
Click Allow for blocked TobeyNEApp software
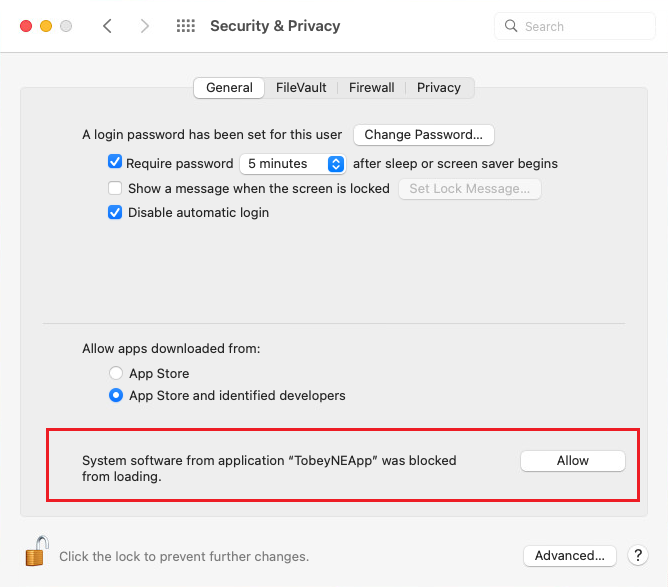coord(573,461)
